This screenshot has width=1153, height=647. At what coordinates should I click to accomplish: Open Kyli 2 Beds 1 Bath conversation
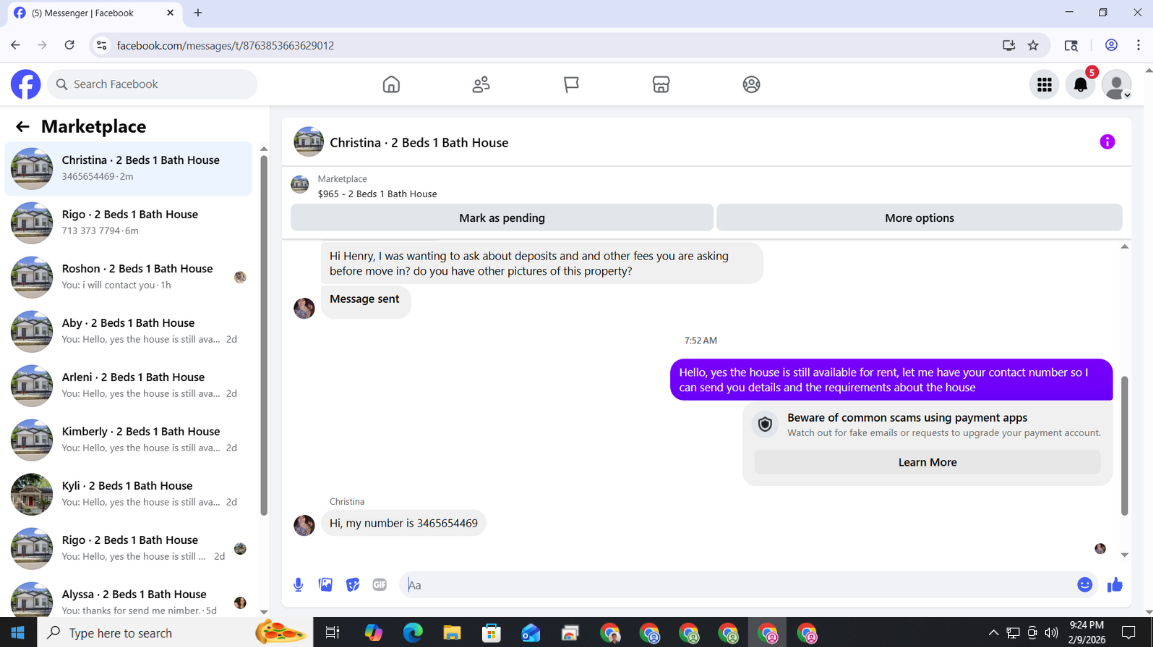click(x=129, y=494)
